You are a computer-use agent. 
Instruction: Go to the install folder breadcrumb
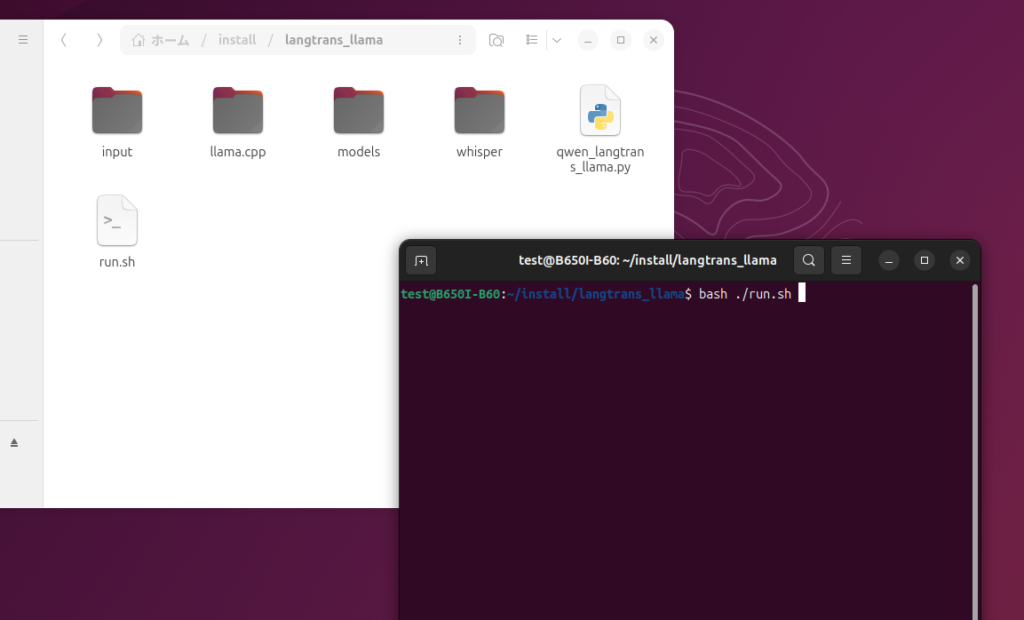[x=237, y=40]
